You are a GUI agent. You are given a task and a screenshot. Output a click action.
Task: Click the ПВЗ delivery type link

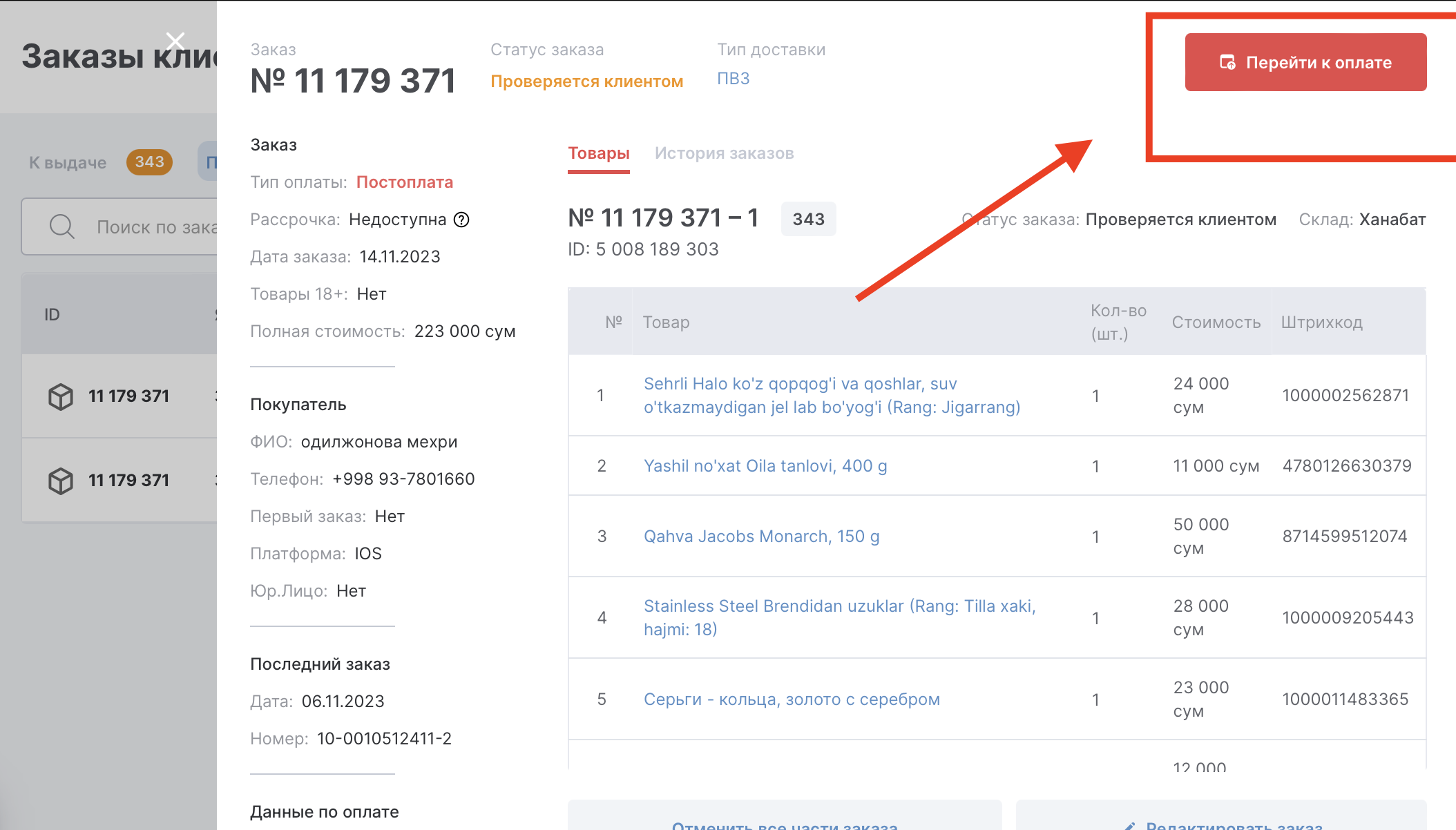point(733,79)
